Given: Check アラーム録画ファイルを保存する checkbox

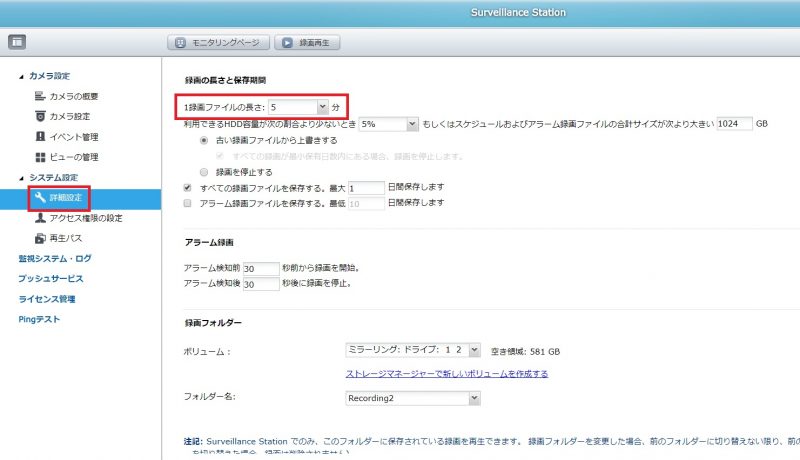Looking at the screenshot, I should coord(187,203).
